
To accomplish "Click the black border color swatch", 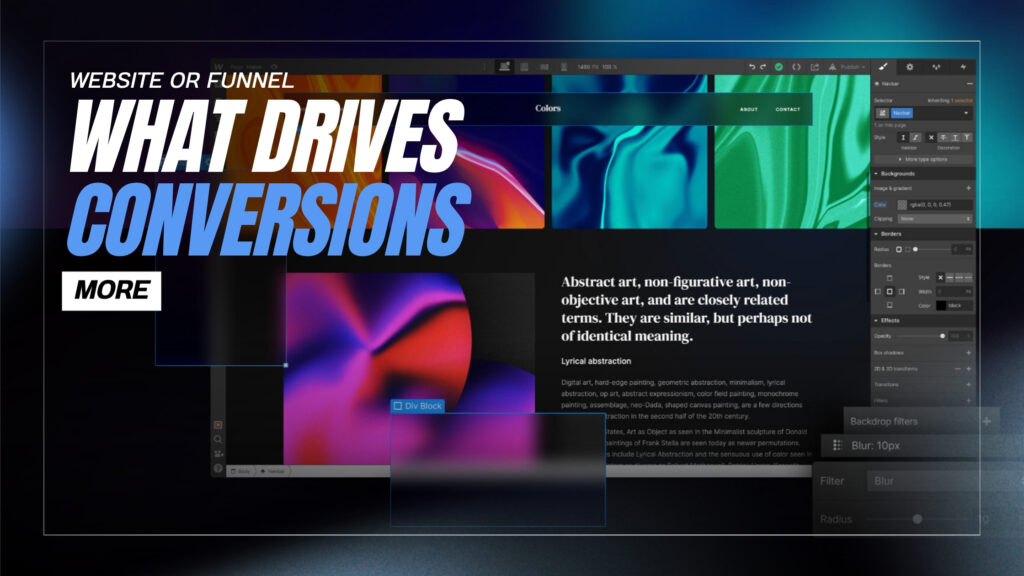I will [942, 305].
